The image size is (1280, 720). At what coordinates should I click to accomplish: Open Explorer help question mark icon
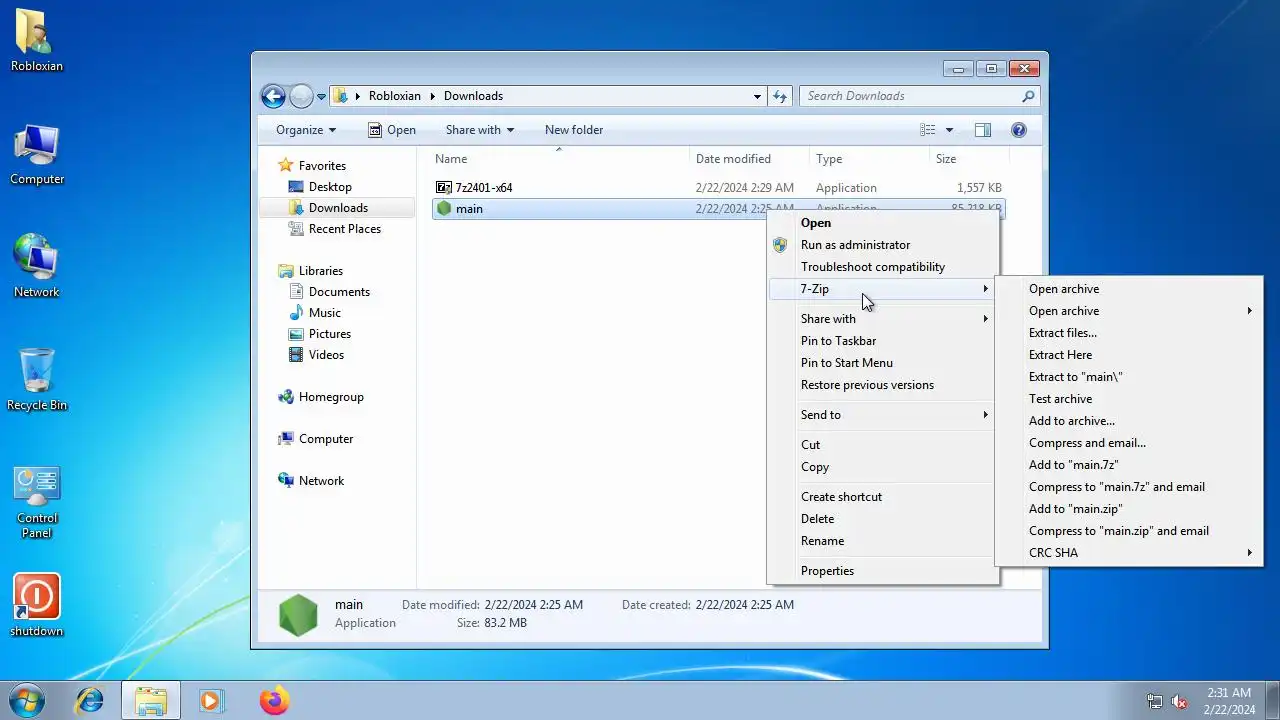click(x=1019, y=130)
